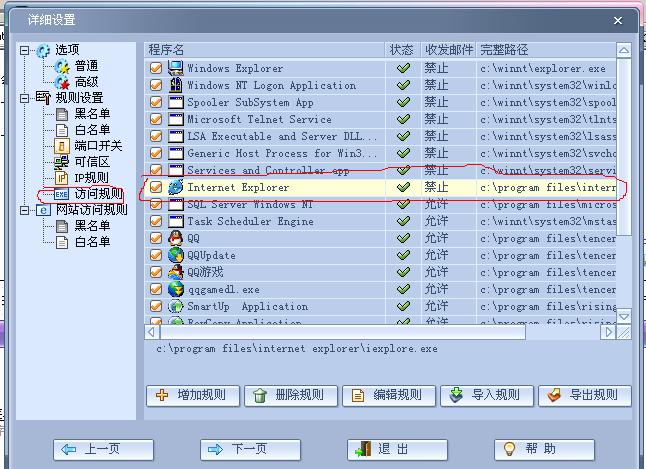
Task: Click the 黑名单 icon under 规则设置
Action: [x=62, y=114]
